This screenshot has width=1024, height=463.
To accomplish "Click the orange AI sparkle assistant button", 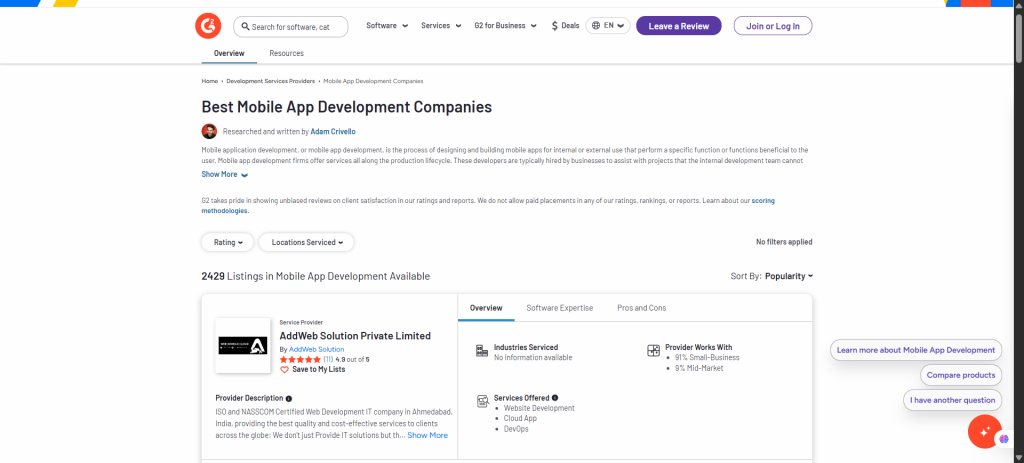I will pos(984,431).
